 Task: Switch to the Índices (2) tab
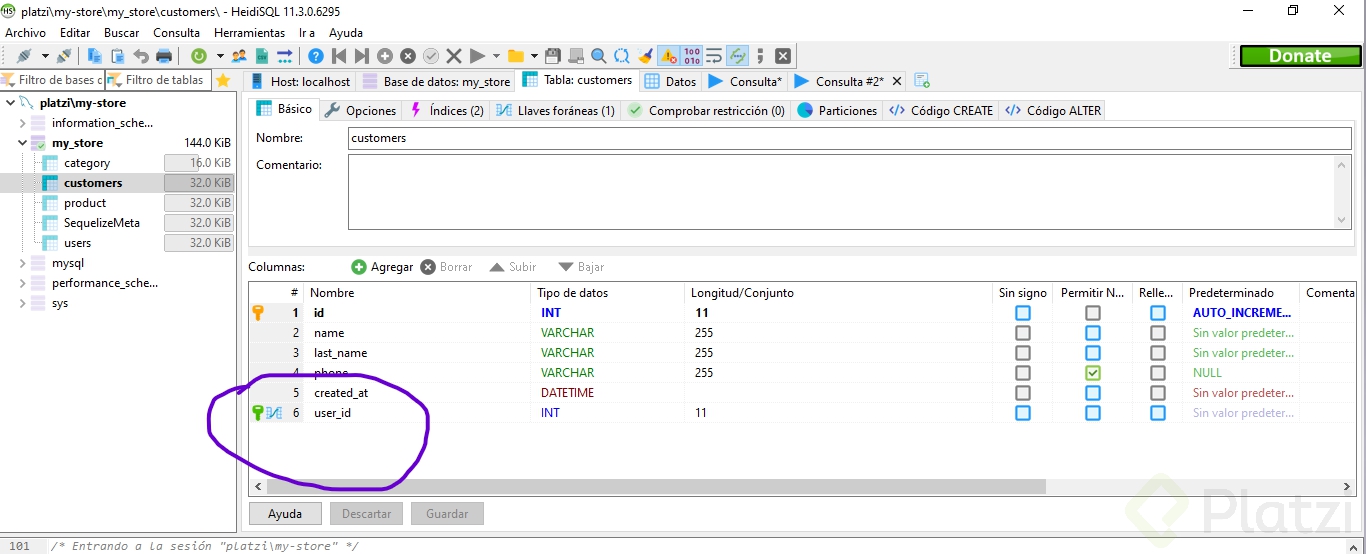pyautogui.click(x=447, y=111)
